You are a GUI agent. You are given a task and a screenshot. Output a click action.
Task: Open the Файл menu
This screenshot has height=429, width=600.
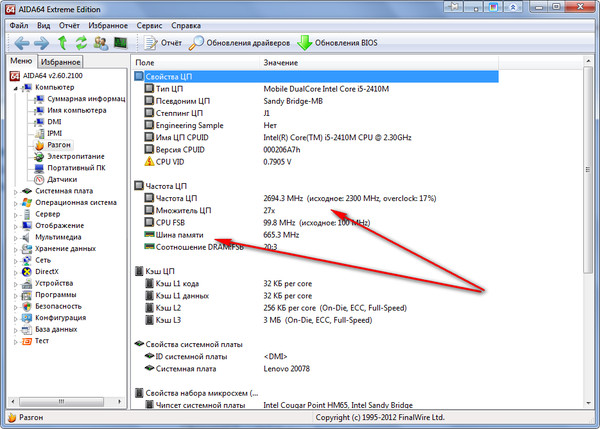click(19, 26)
